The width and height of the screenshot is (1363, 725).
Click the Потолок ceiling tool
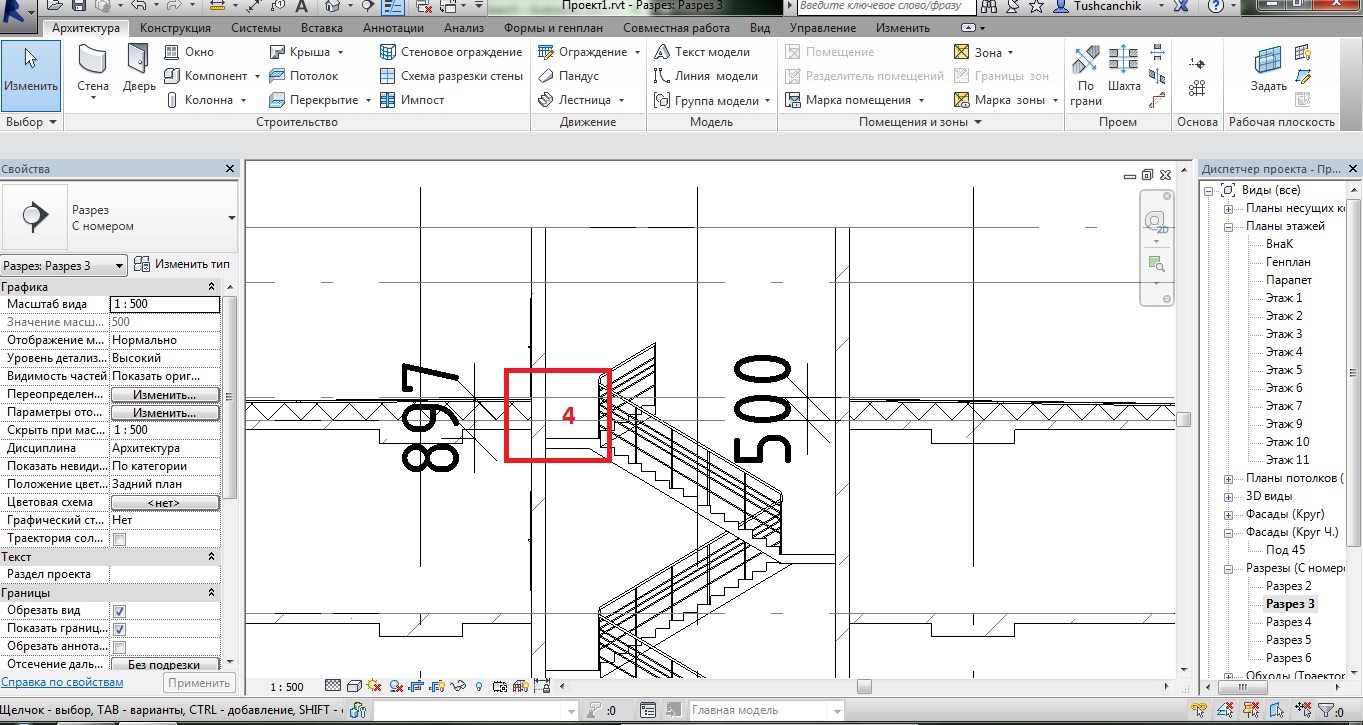click(304, 76)
